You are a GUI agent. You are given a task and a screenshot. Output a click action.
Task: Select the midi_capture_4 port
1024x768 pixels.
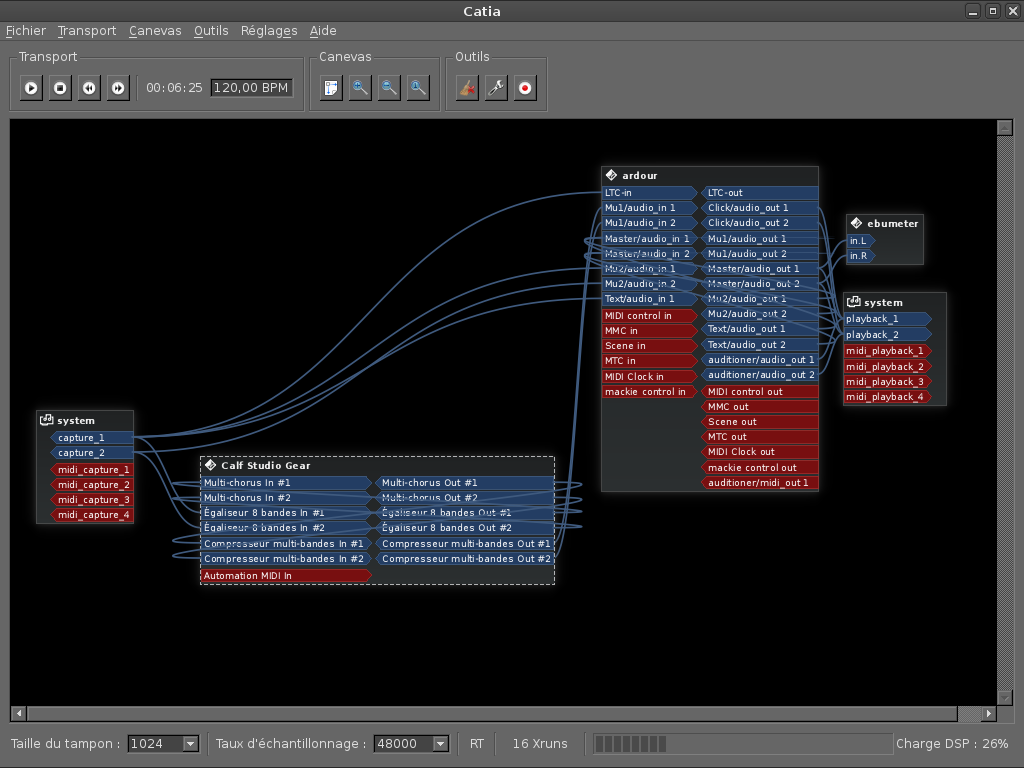(91, 515)
